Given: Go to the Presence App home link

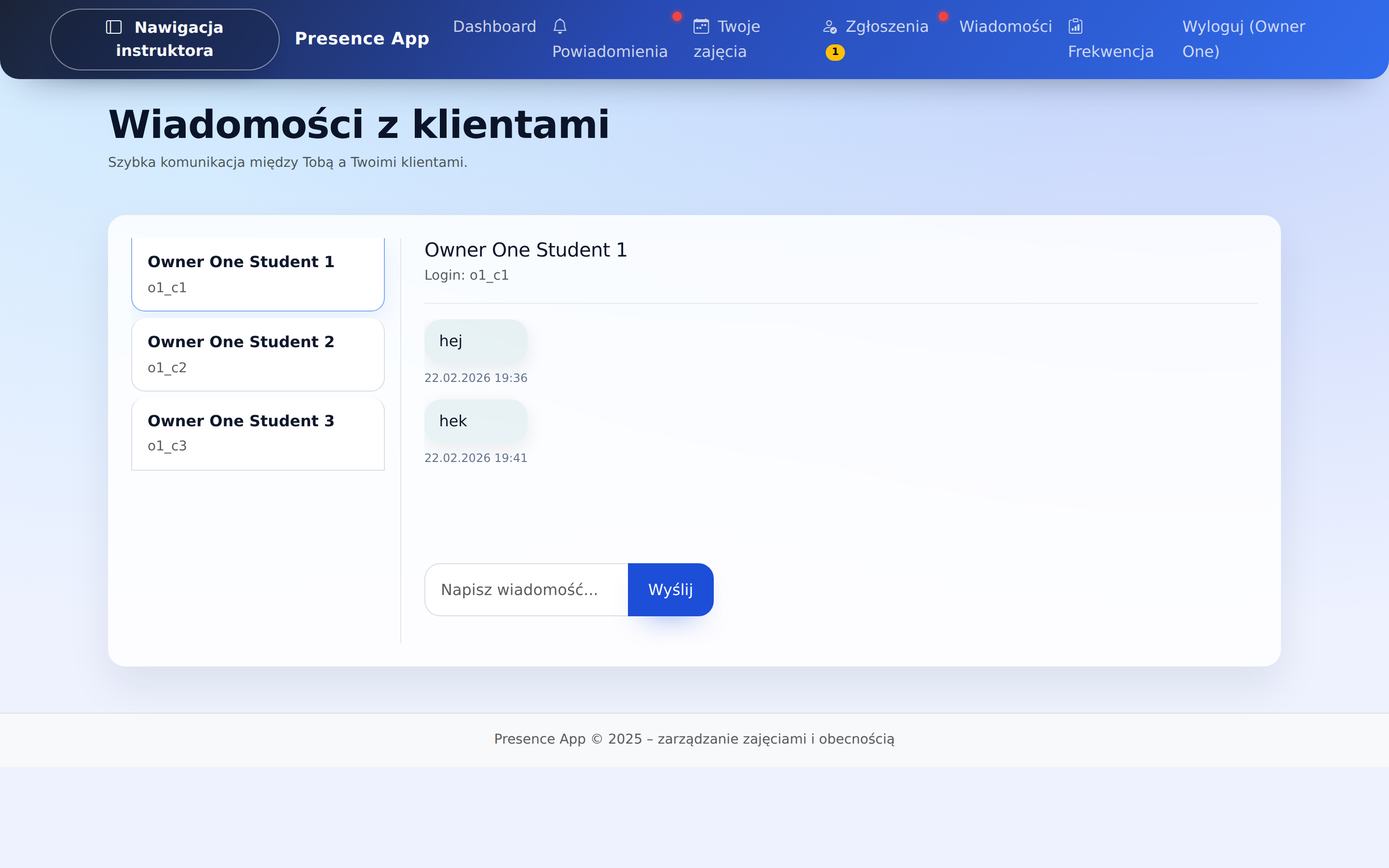Looking at the screenshot, I should [x=362, y=39].
